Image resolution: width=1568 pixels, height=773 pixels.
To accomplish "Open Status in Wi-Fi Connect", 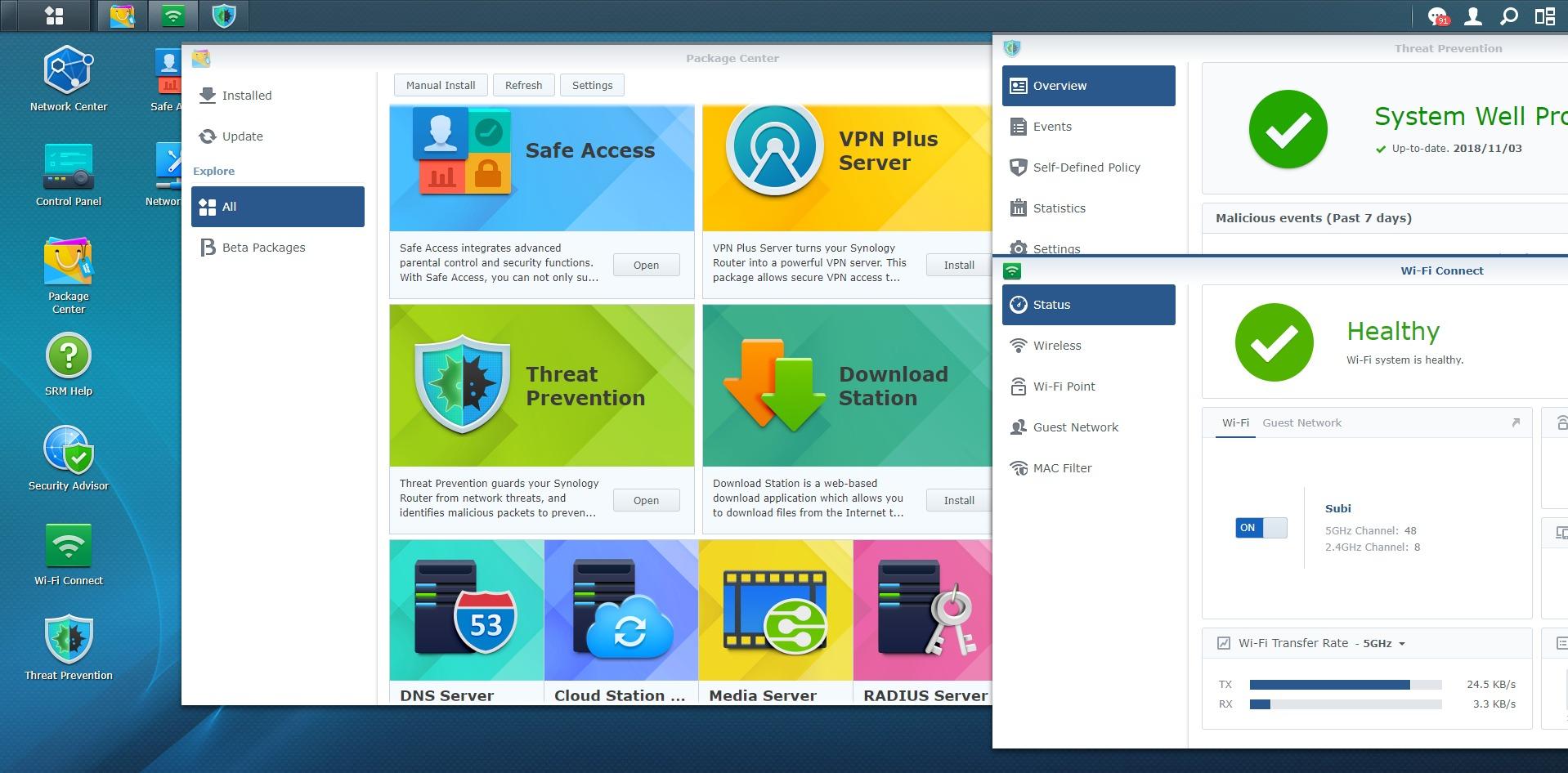I will click(1089, 305).
